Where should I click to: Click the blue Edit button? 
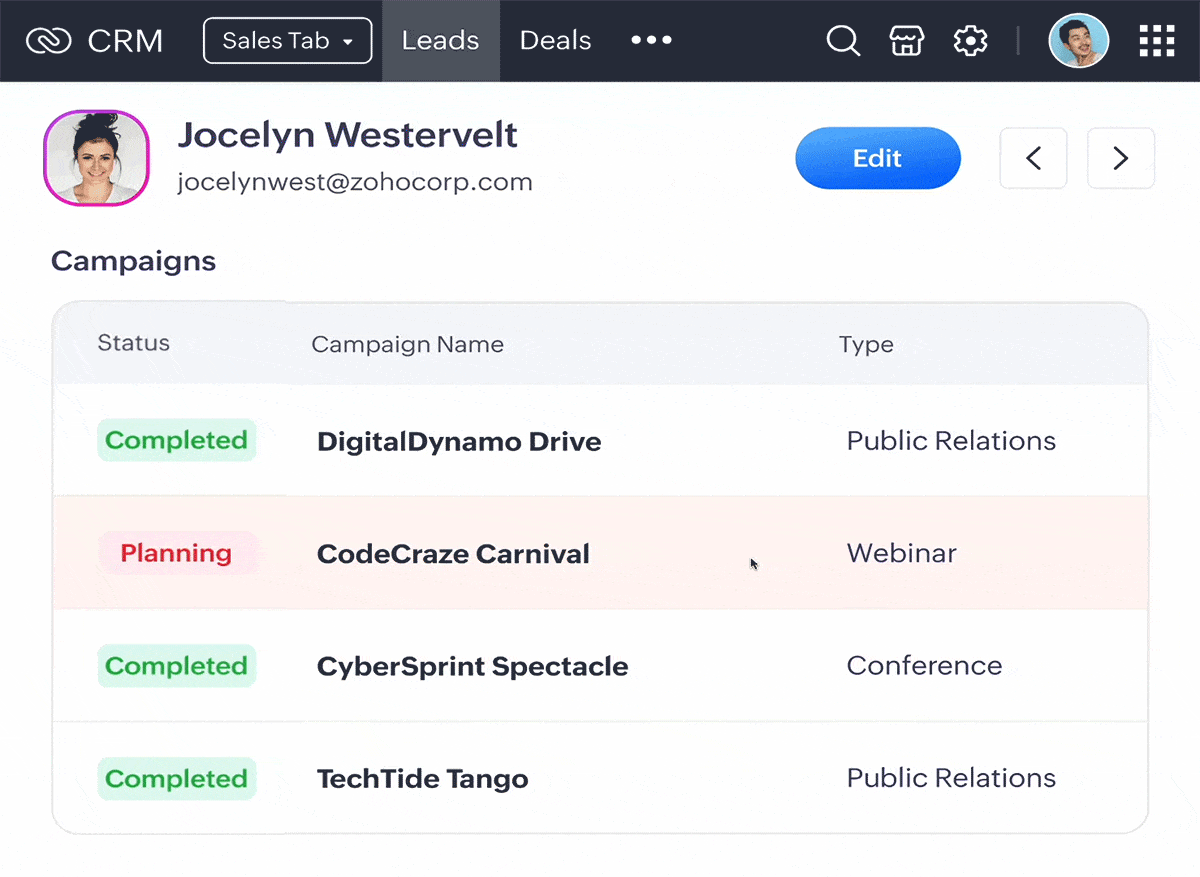click(877, 158)
